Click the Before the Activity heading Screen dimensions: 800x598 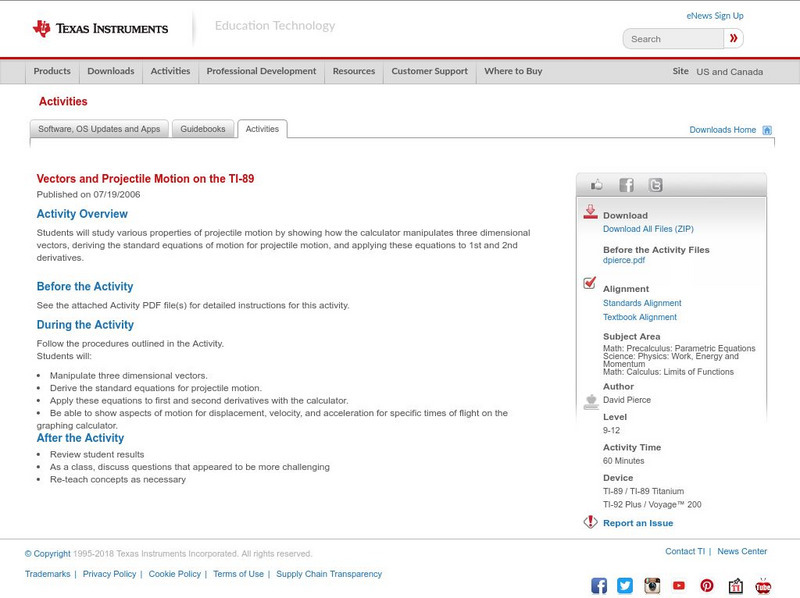(85, 286)
